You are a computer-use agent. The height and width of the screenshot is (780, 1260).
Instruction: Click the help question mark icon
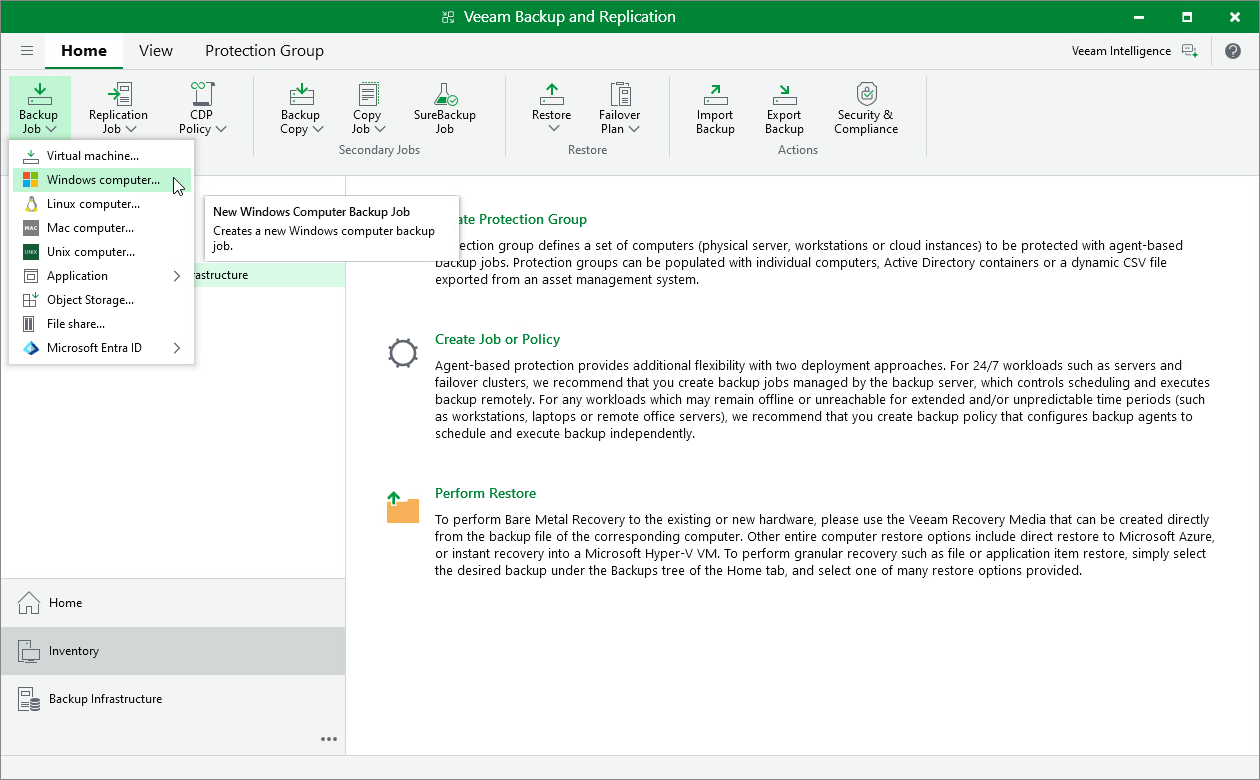coord(1233,51)
